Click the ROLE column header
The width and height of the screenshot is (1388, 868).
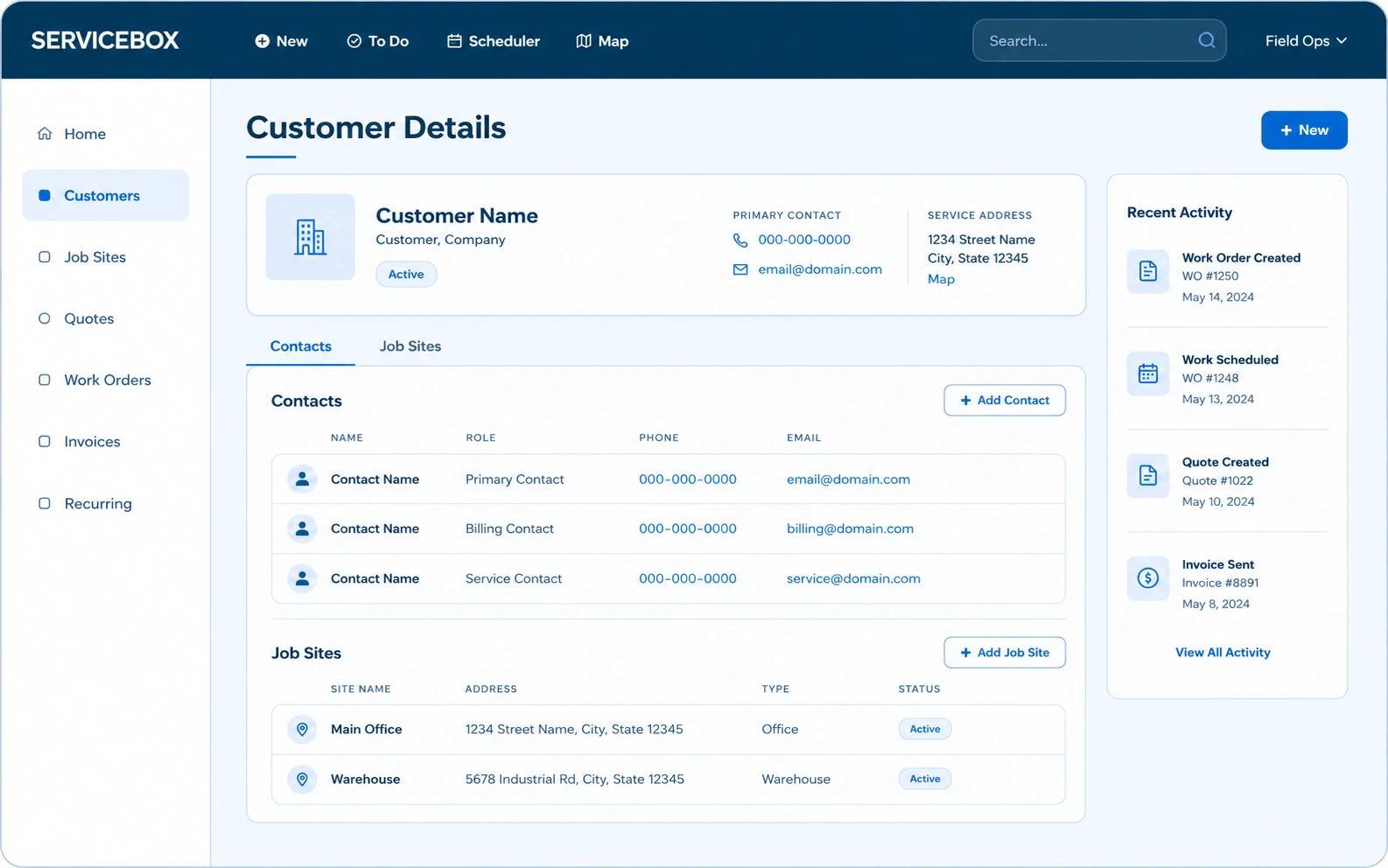480,437
